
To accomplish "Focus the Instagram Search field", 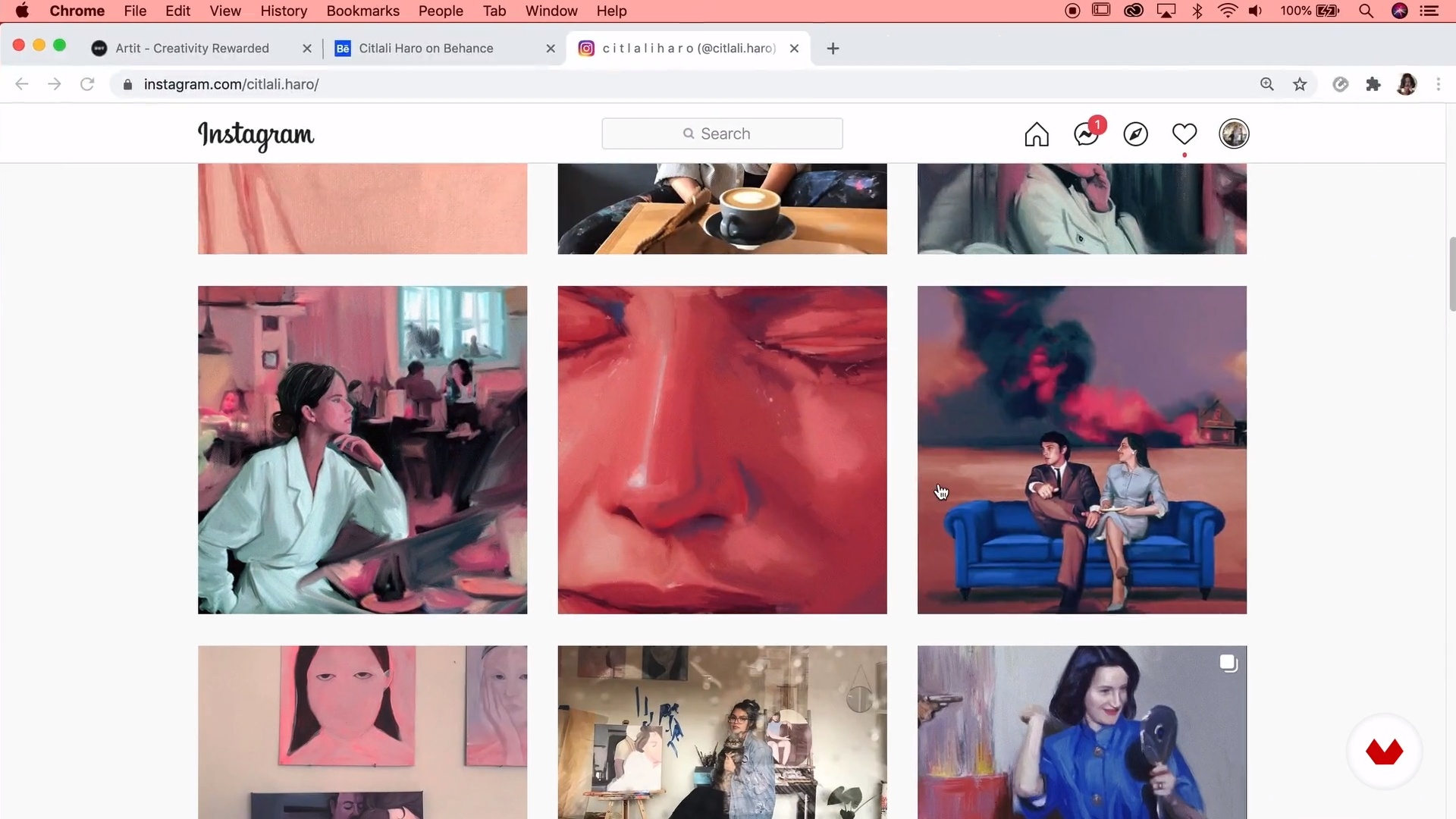I will click(x=722, y=133).
